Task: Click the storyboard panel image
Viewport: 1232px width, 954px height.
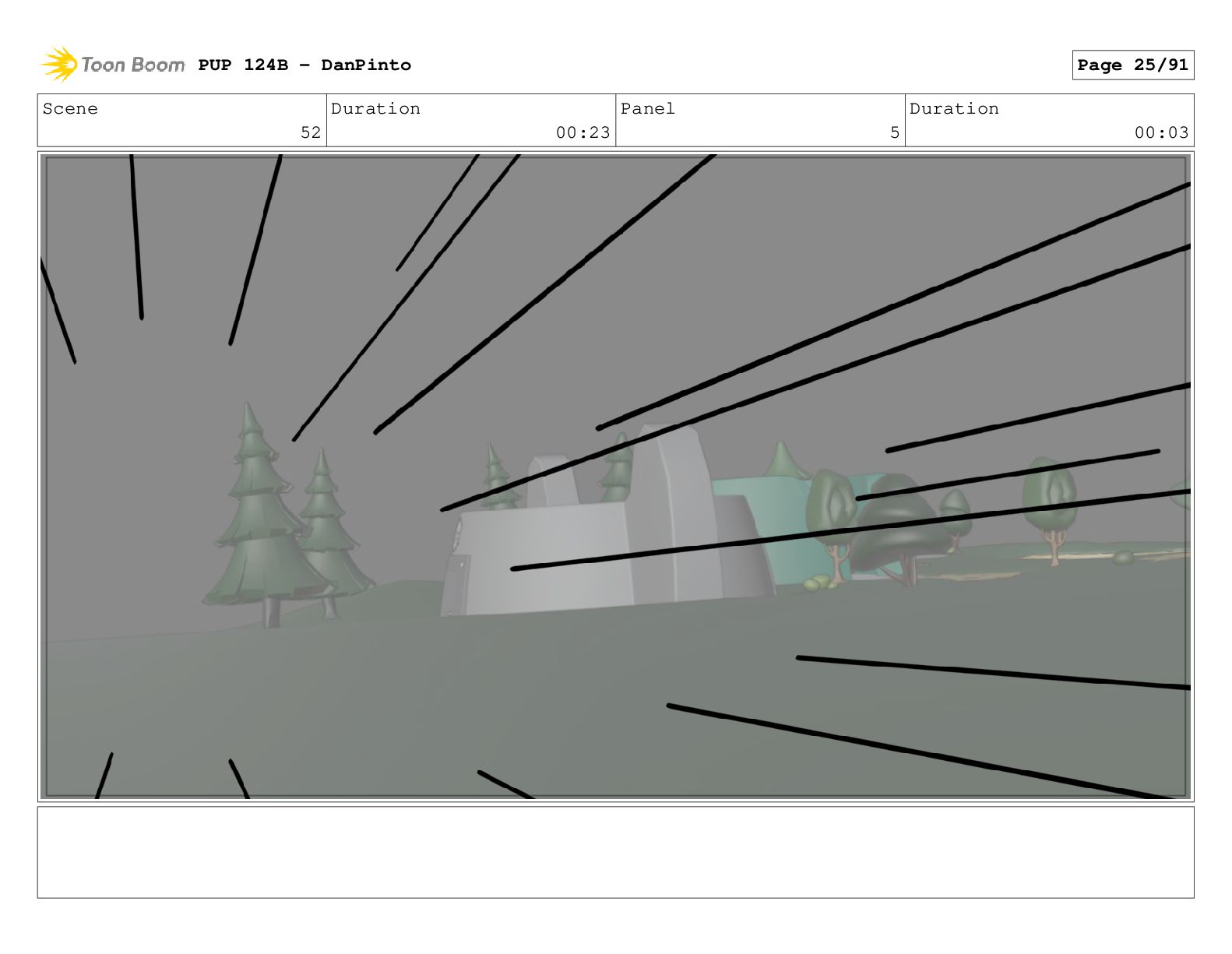Action: [615, 477]
